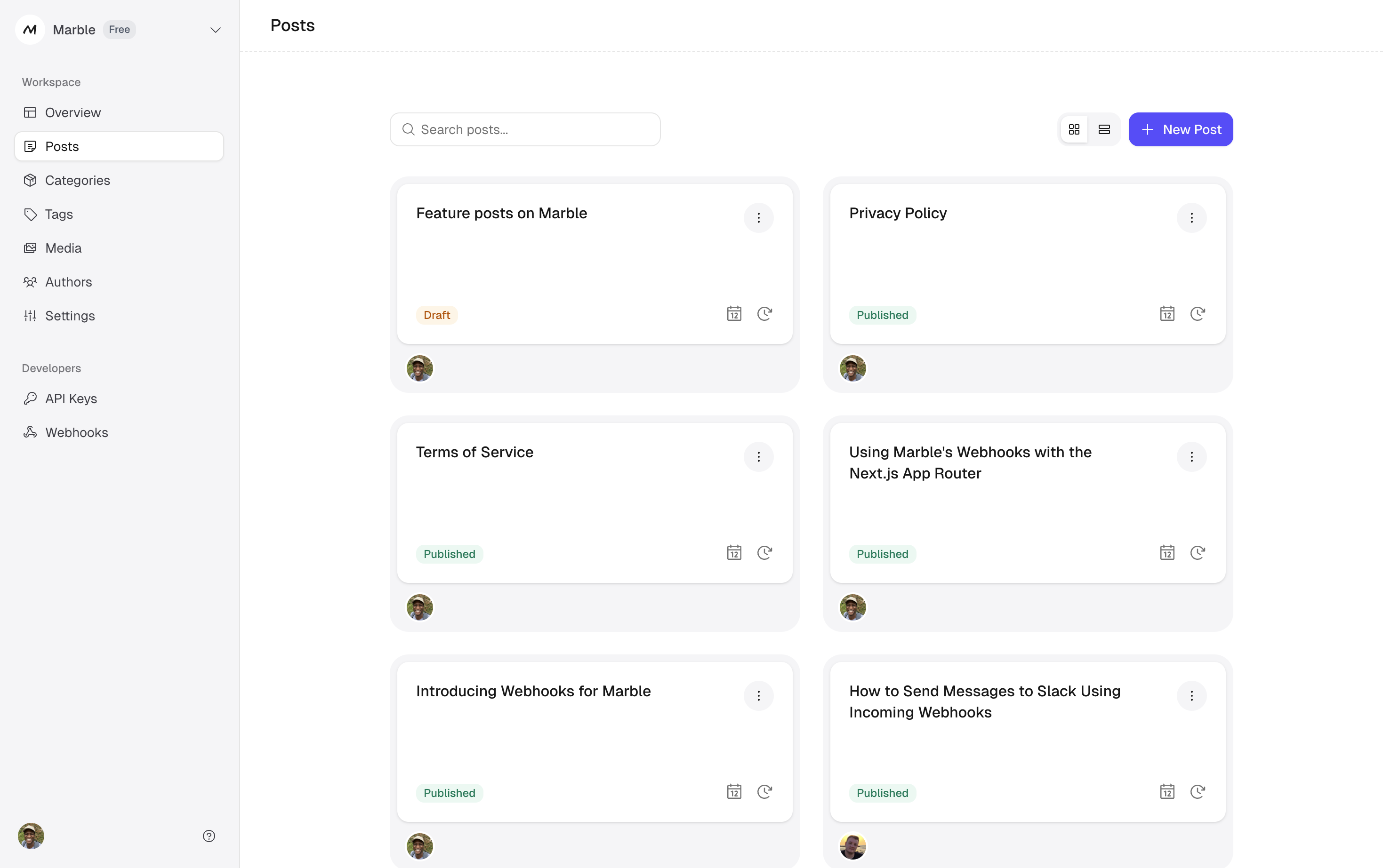Image resolution: width=1383 pixels, height=868 pixels.
Task: Click the Search posts field
Action: pos(525,130)
